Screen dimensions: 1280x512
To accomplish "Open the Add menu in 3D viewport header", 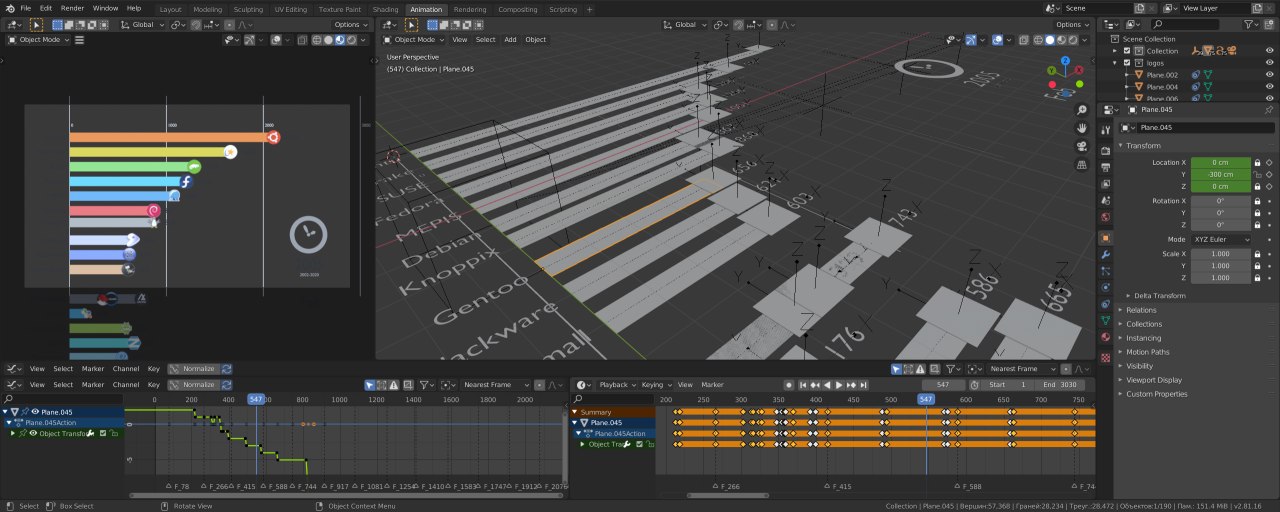I will click(x=510, y=40).
